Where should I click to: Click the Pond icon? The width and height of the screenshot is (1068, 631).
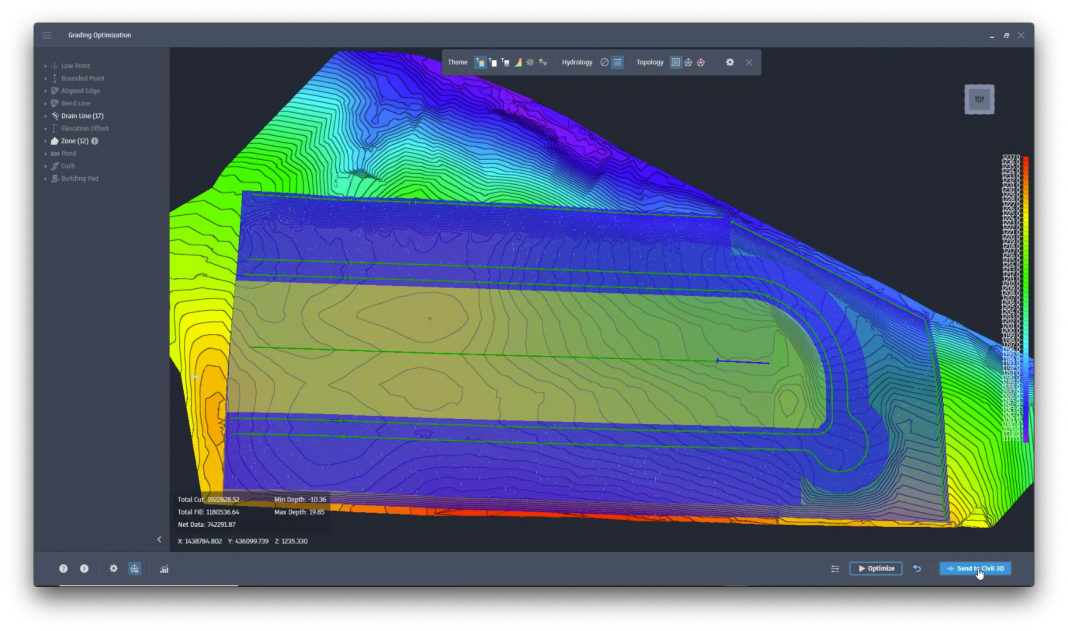coord(54,153)
